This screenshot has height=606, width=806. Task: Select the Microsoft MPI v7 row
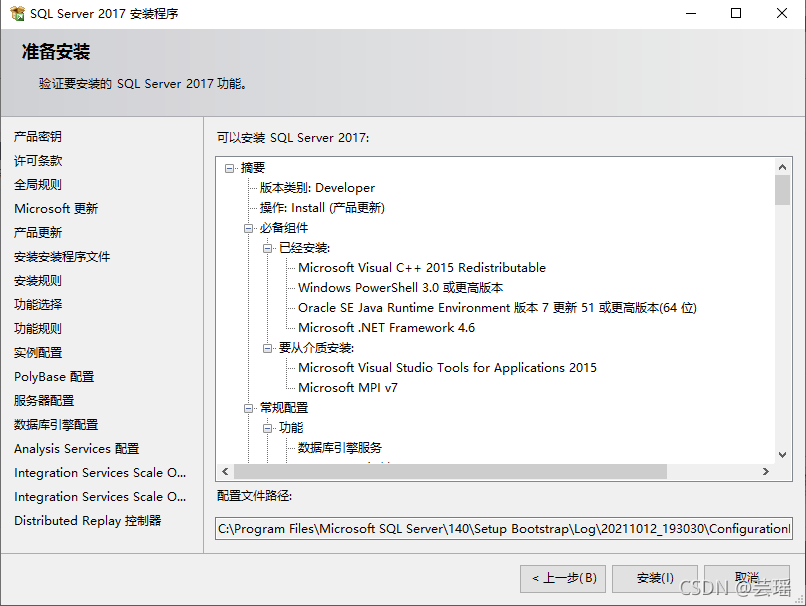click(348, 388)
